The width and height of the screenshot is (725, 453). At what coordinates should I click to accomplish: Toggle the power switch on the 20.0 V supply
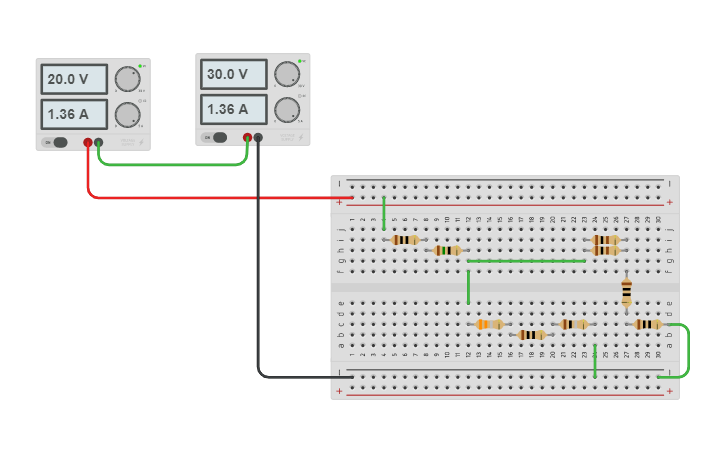(59, 142)
